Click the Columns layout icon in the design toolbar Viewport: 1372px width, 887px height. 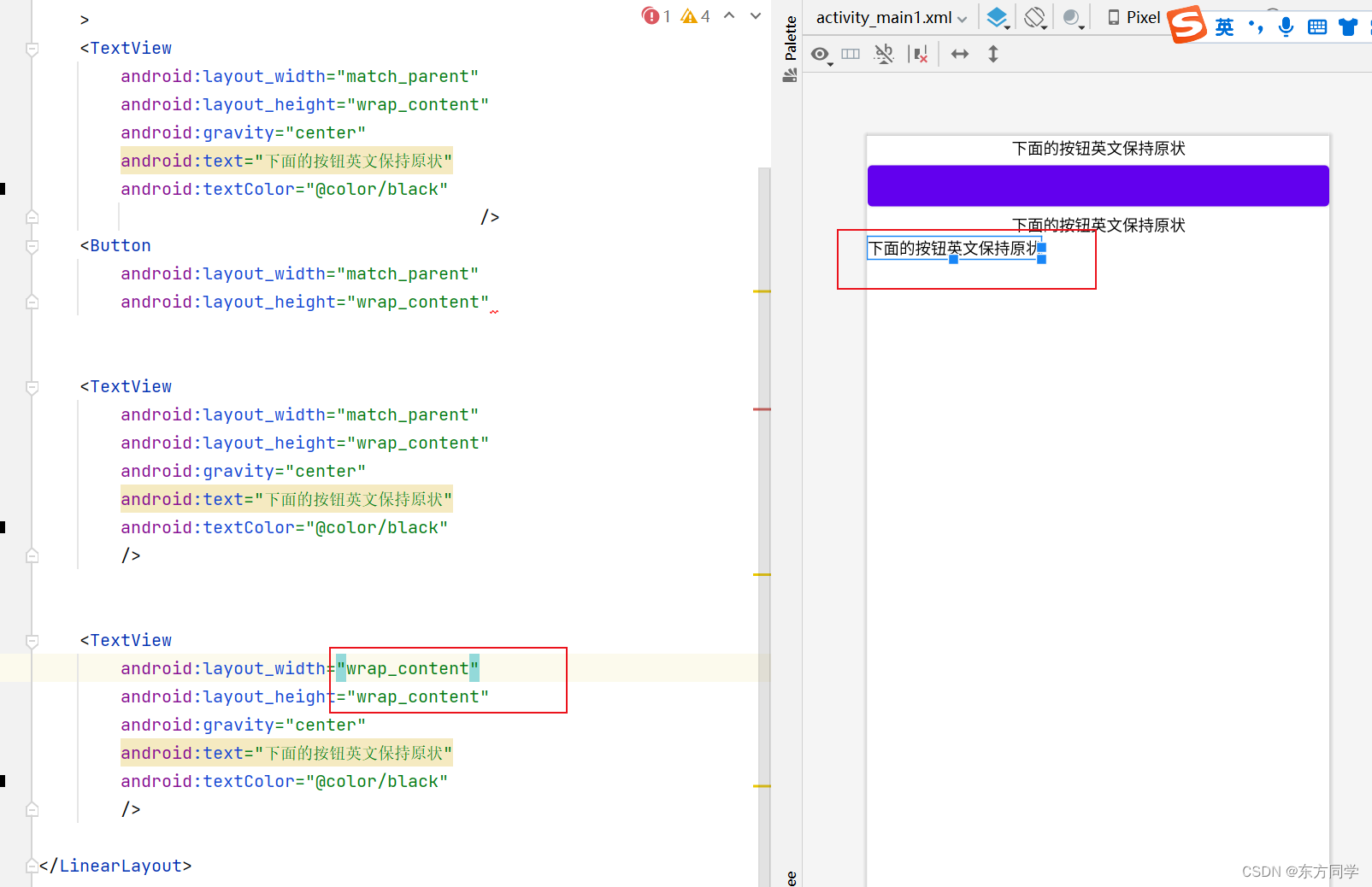851,54
